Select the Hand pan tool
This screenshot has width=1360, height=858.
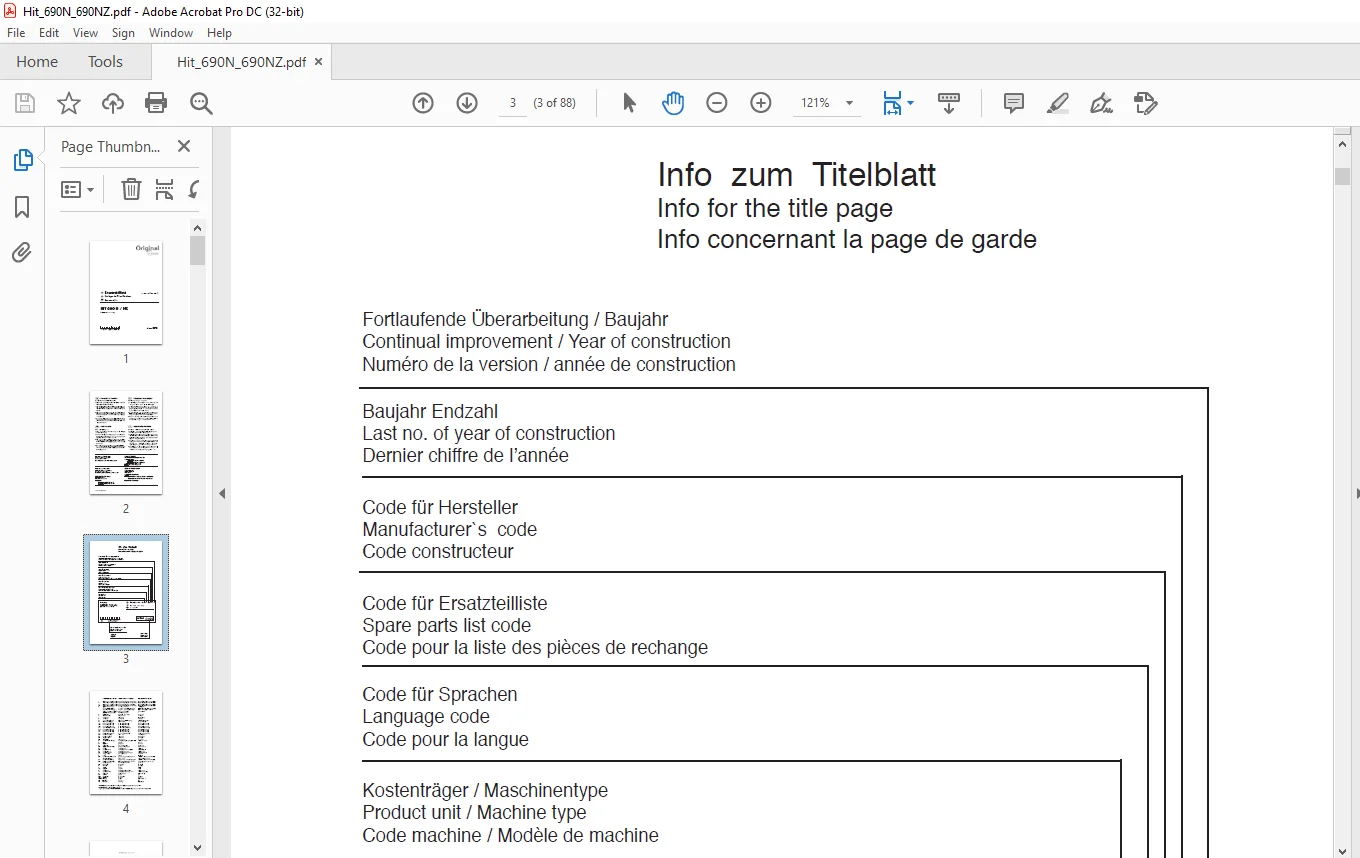click(x=673, y=103)
